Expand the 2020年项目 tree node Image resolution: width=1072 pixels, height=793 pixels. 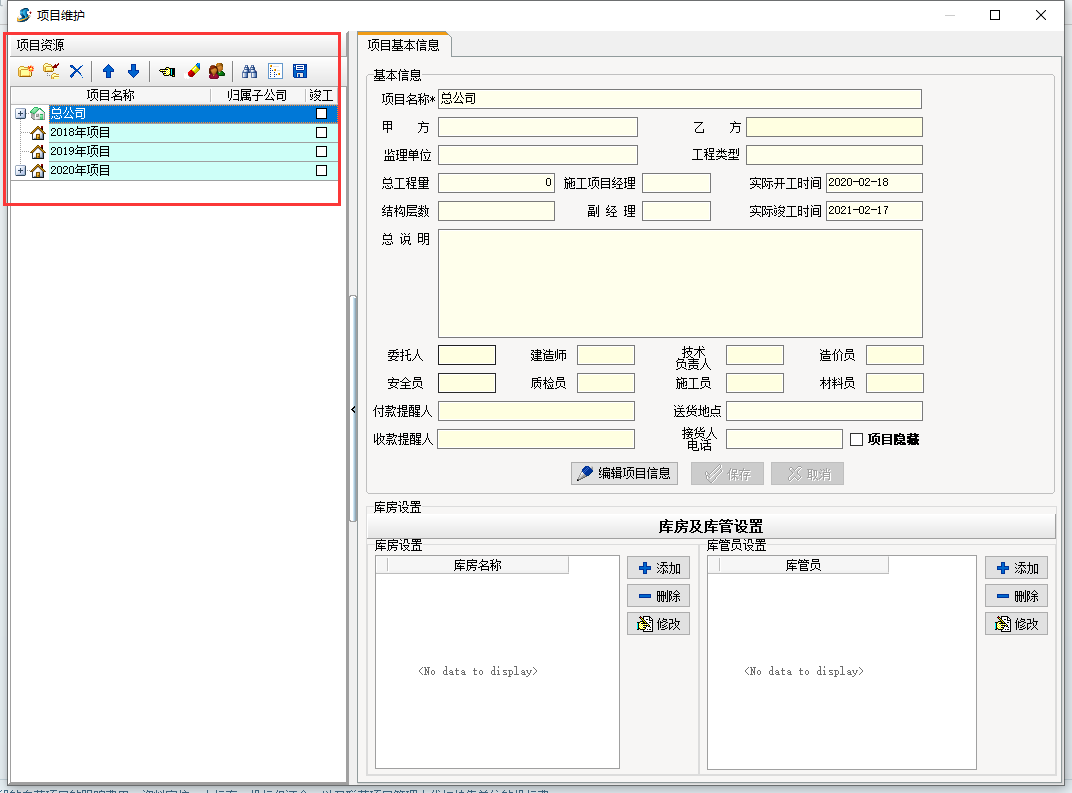point(20,171)
